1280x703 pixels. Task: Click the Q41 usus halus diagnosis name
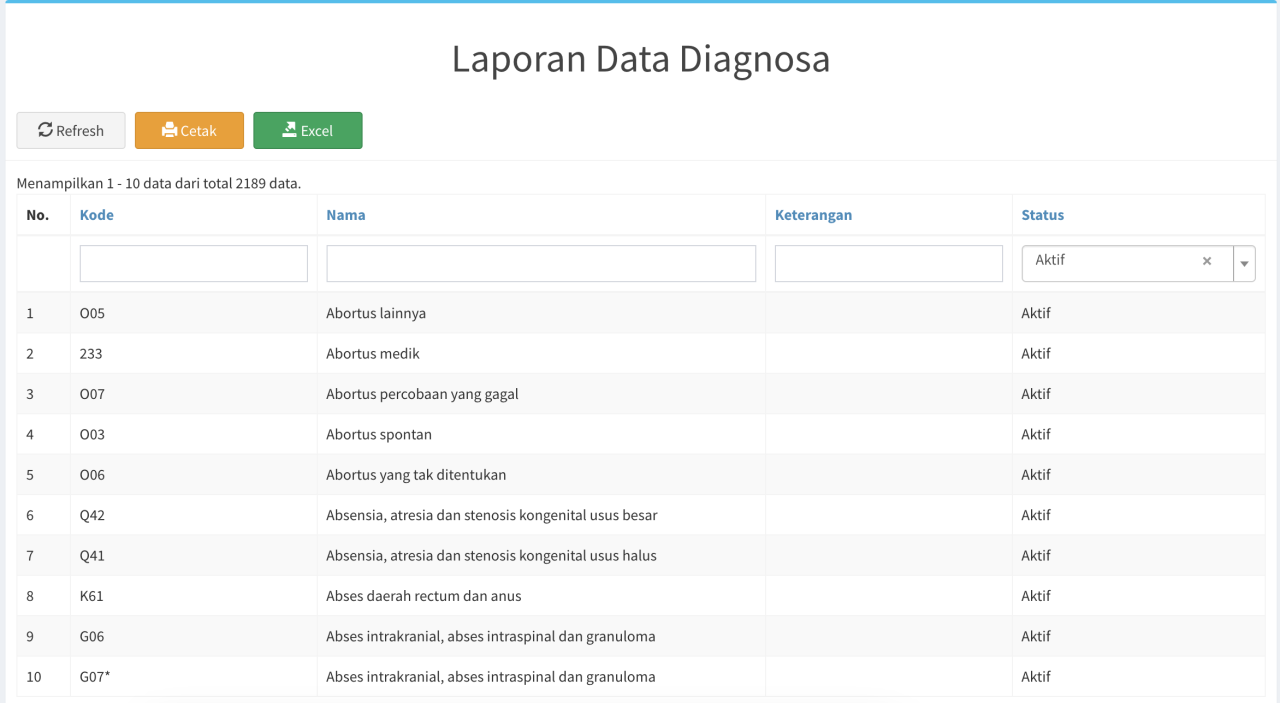click(491, 555)
